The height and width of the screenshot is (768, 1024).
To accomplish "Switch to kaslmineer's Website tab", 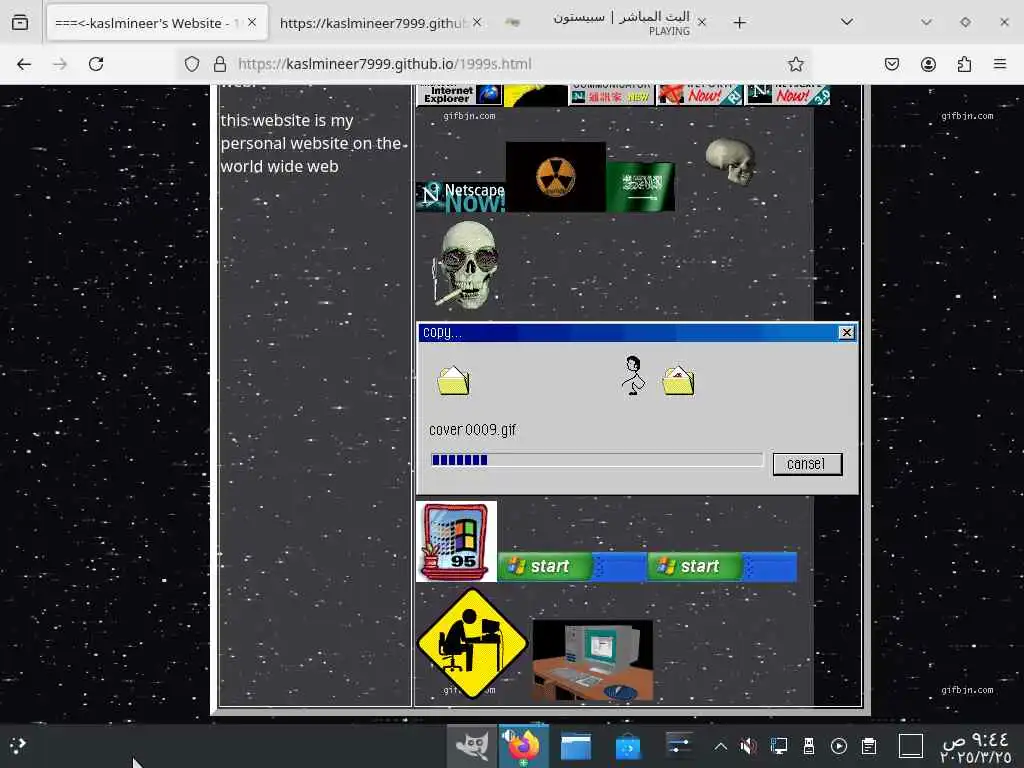I will coord(157,23).
